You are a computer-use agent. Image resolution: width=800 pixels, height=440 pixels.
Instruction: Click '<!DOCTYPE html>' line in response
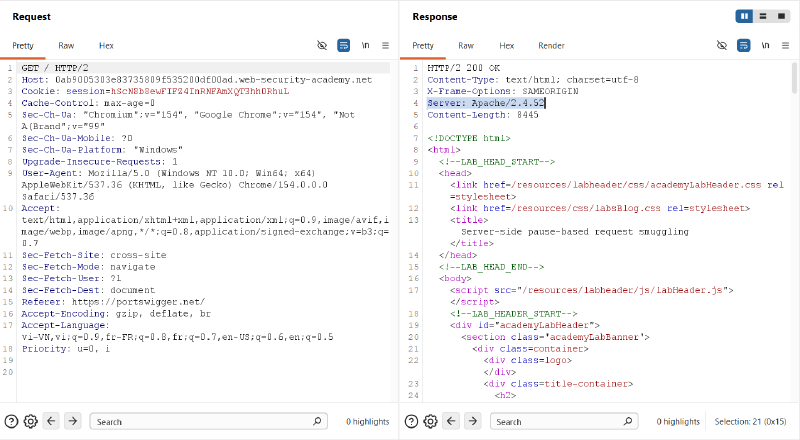(x=469, y=138)
